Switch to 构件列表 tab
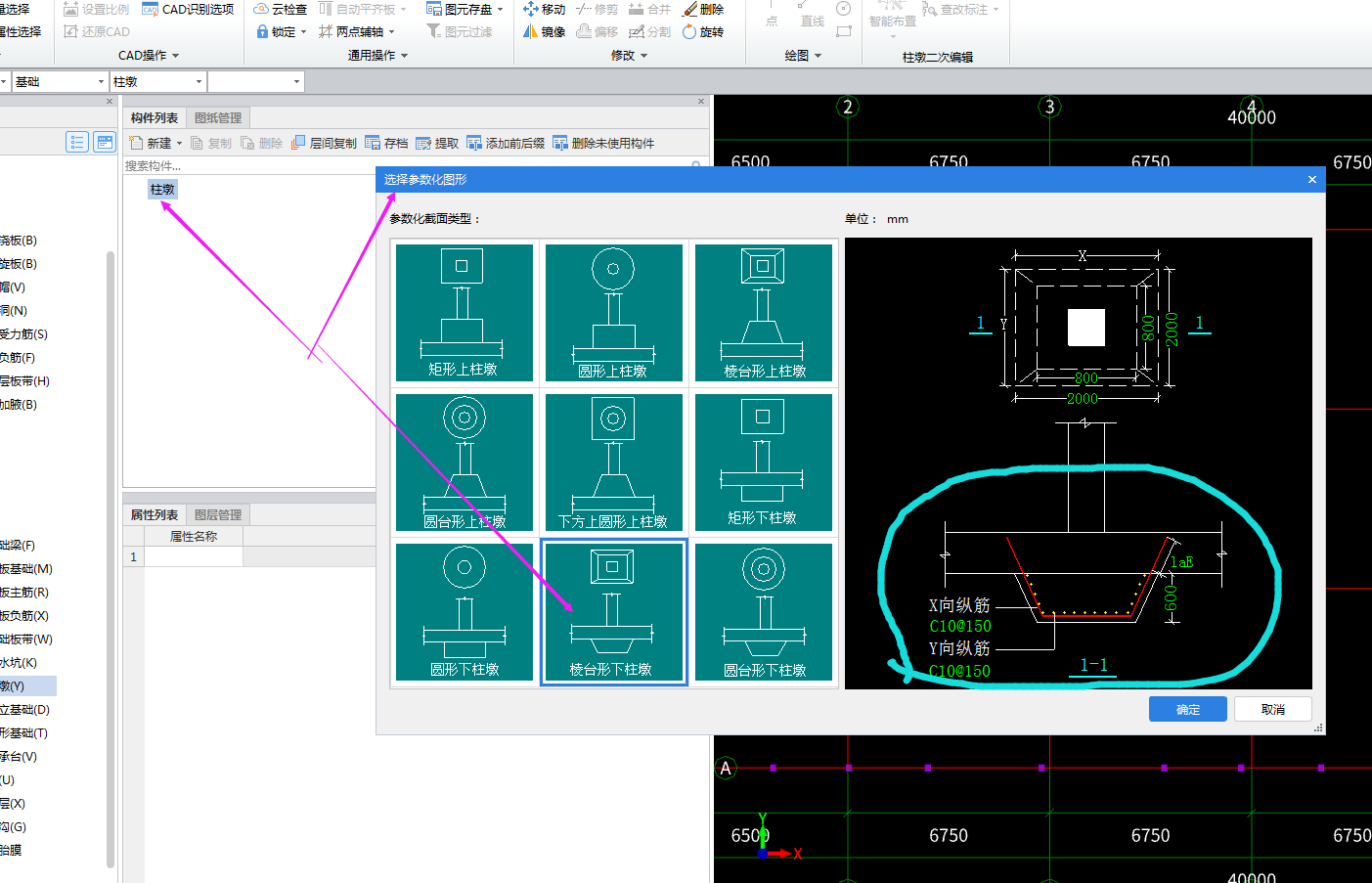The height and width of the screenshot is (883, 1372). pos(155,118)
